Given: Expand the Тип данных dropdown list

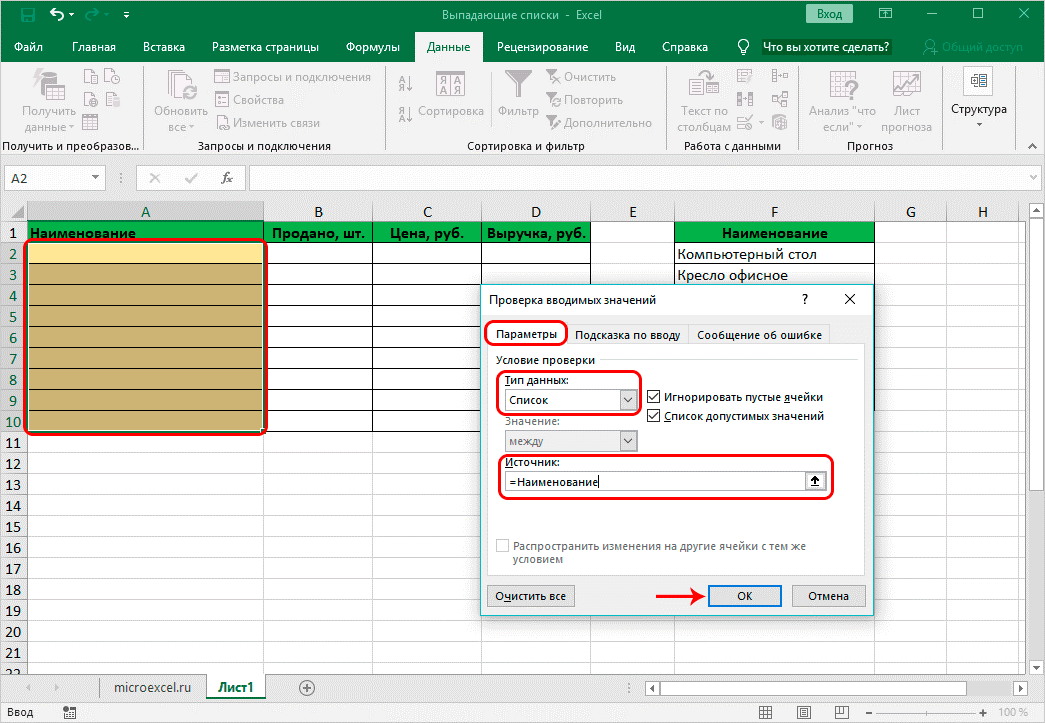Looking at the screenshot, I should [628, 400].
